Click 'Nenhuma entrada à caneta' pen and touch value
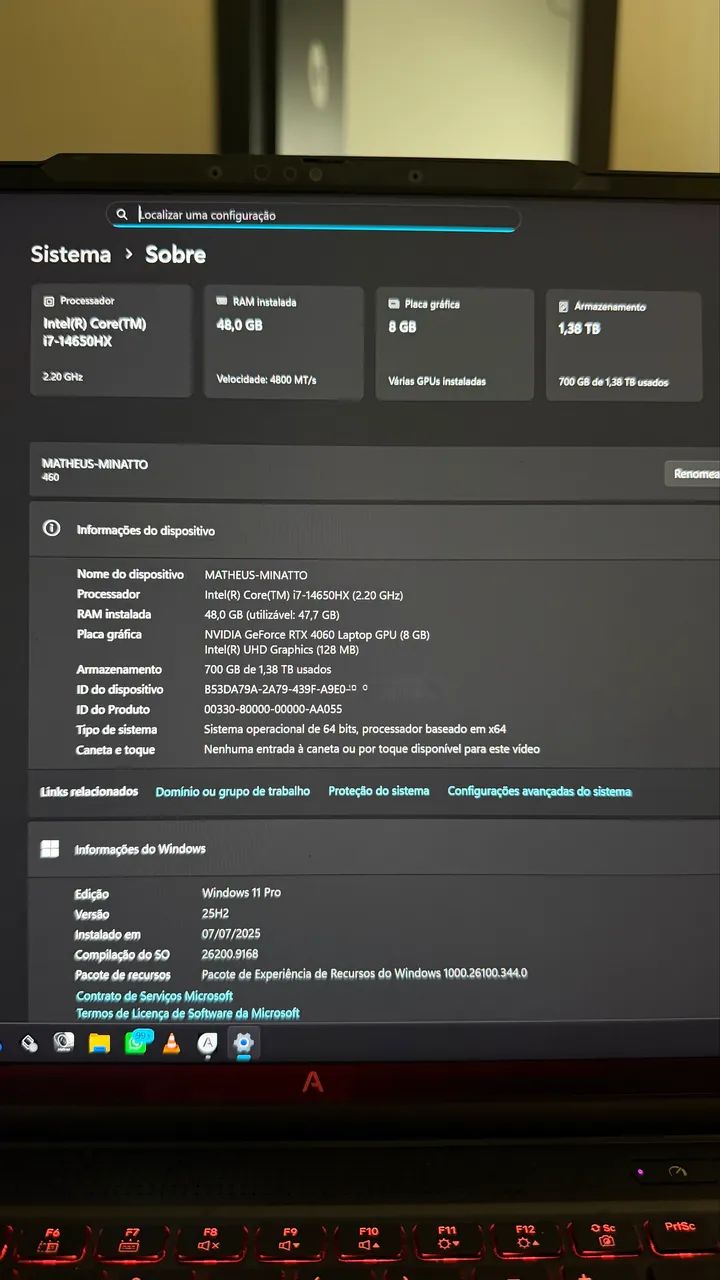Image resolution: width=720 pixels, height=1280 pixels. [372, 749]
